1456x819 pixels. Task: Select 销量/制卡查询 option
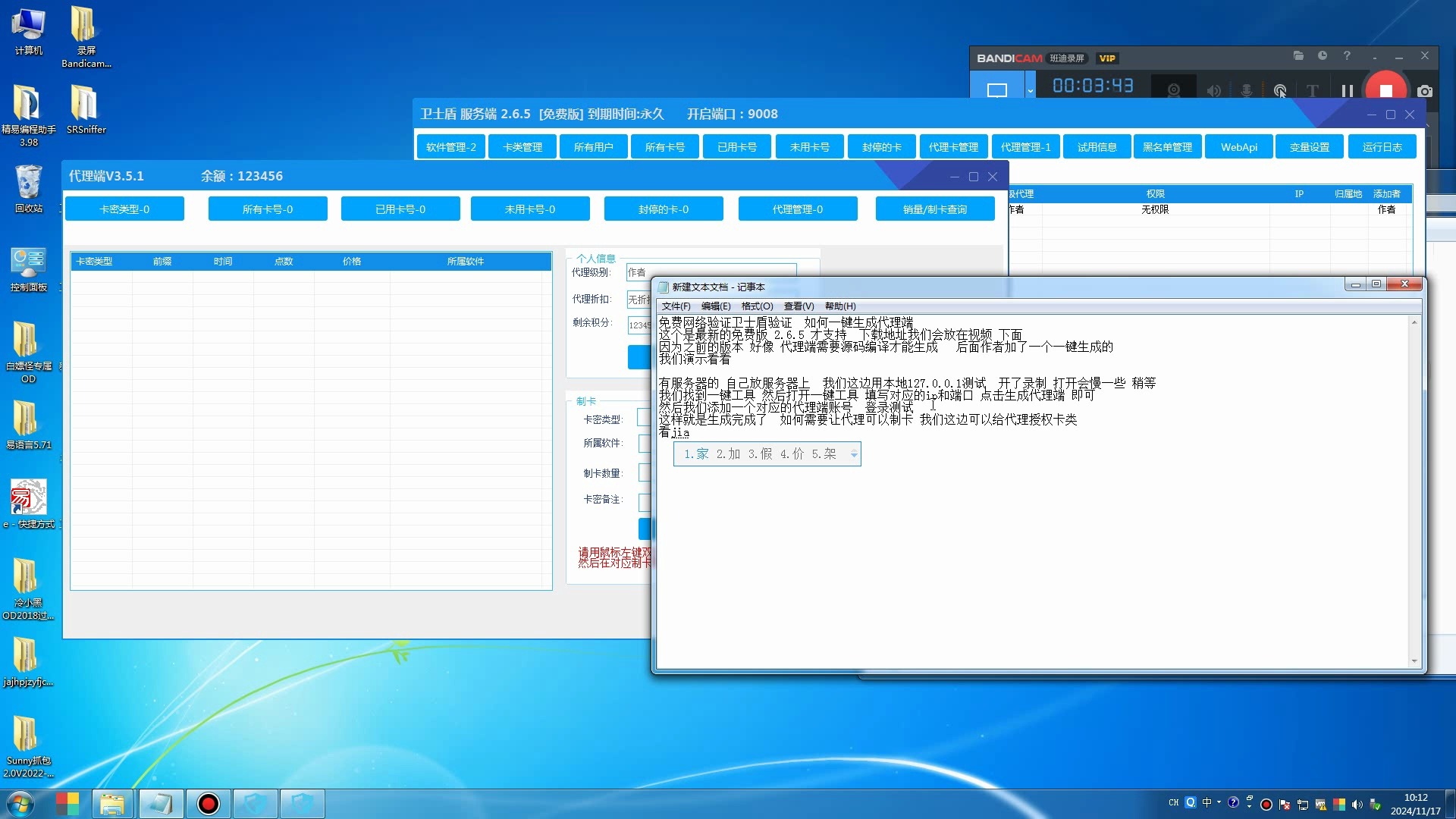click(x=936, y=209)
